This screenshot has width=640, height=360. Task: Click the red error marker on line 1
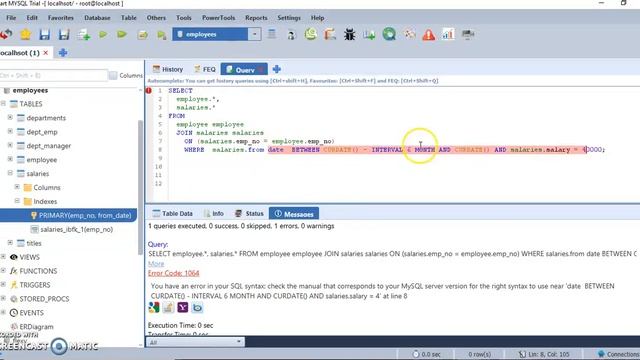click(x=149, y=91)
